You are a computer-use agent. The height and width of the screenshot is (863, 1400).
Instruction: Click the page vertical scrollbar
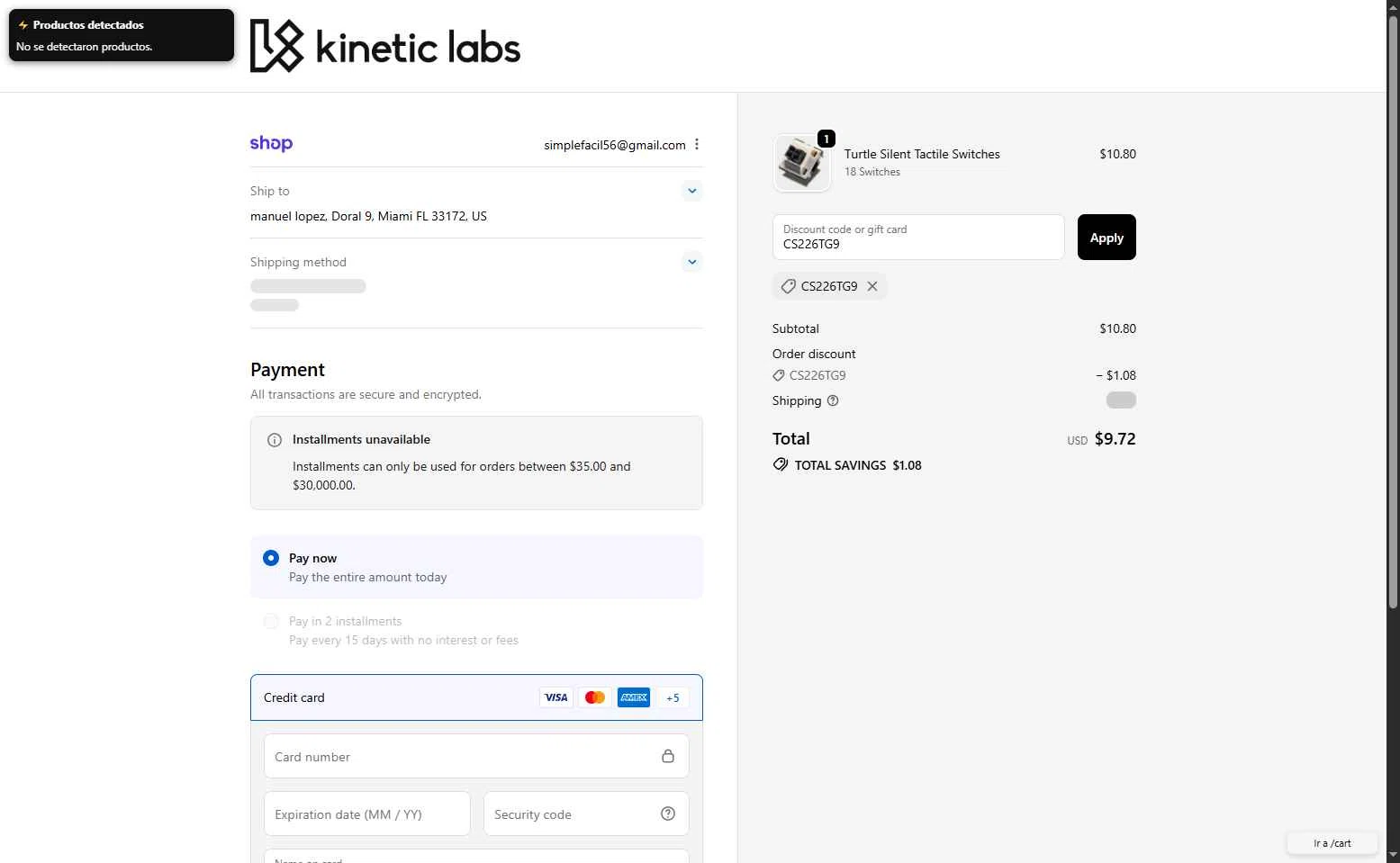pyautogui.click(x=1393, y=310)
